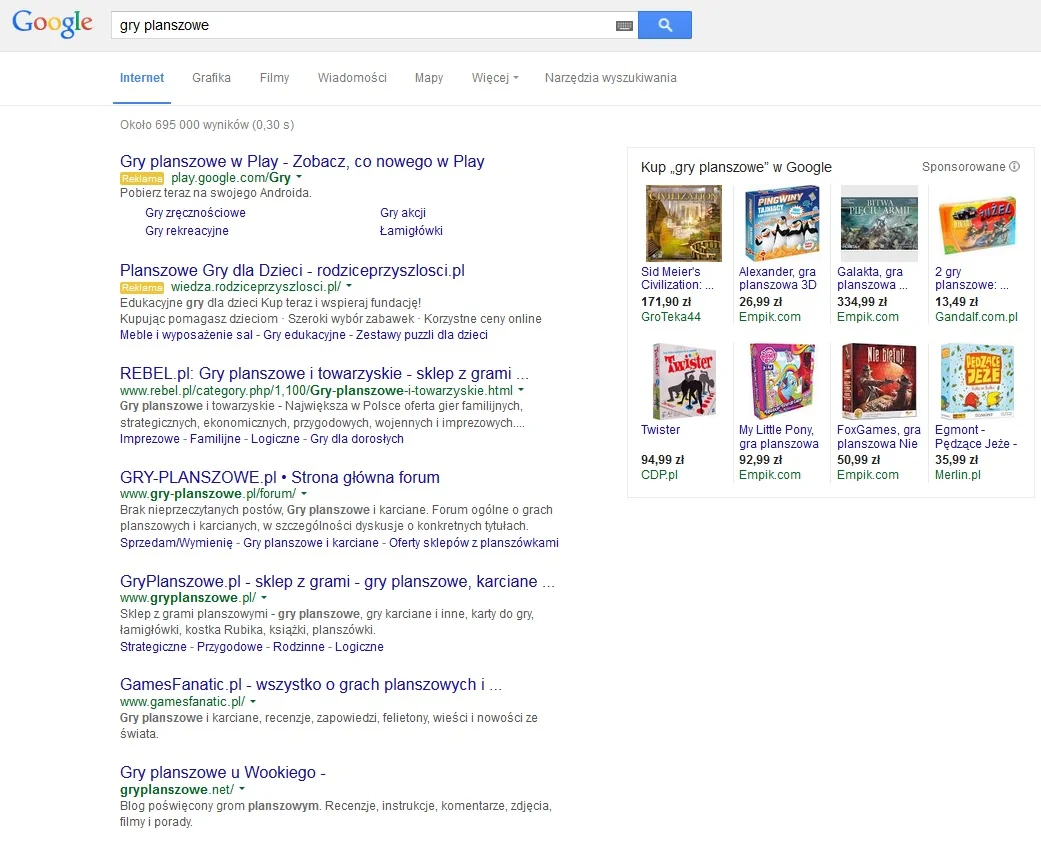Open 'Zestawy puzzli dla dzieci' sitelink
The height and width of the screenshot is (841, 1041).
point(422,335)
